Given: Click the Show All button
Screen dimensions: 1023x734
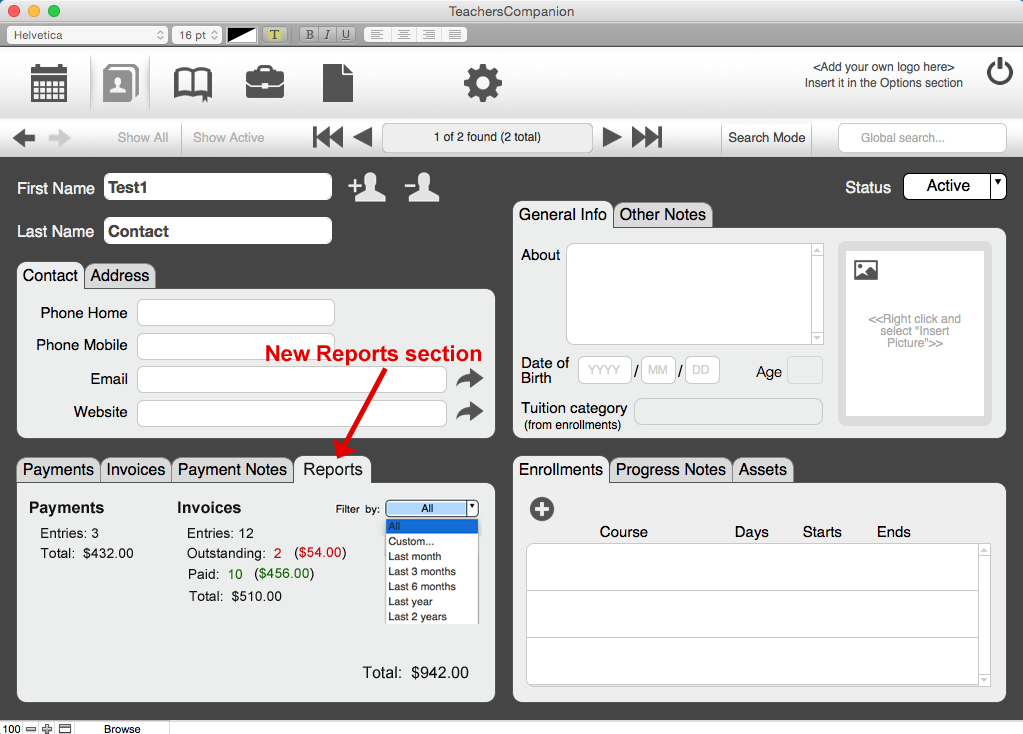Looking at the screenshot, I should [143, 138].
